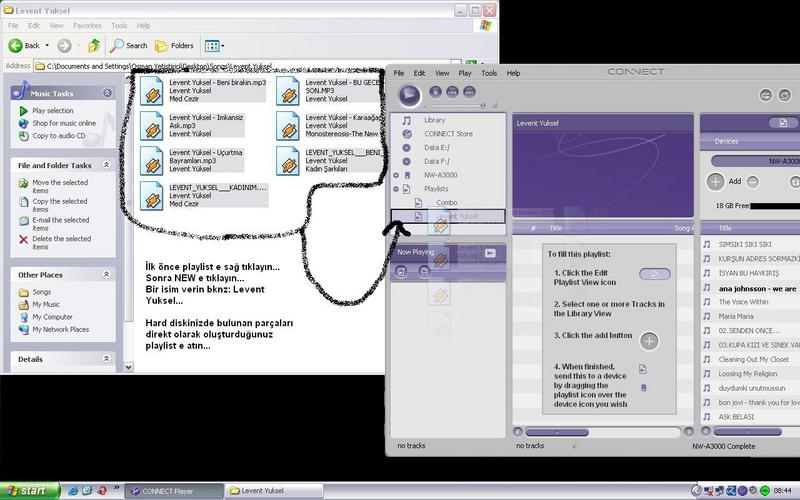Image resolution: width=800 pixels, height=500 pixels.
Task: Start playback with the large Play button in CONNECT
Action: point(409,95)
